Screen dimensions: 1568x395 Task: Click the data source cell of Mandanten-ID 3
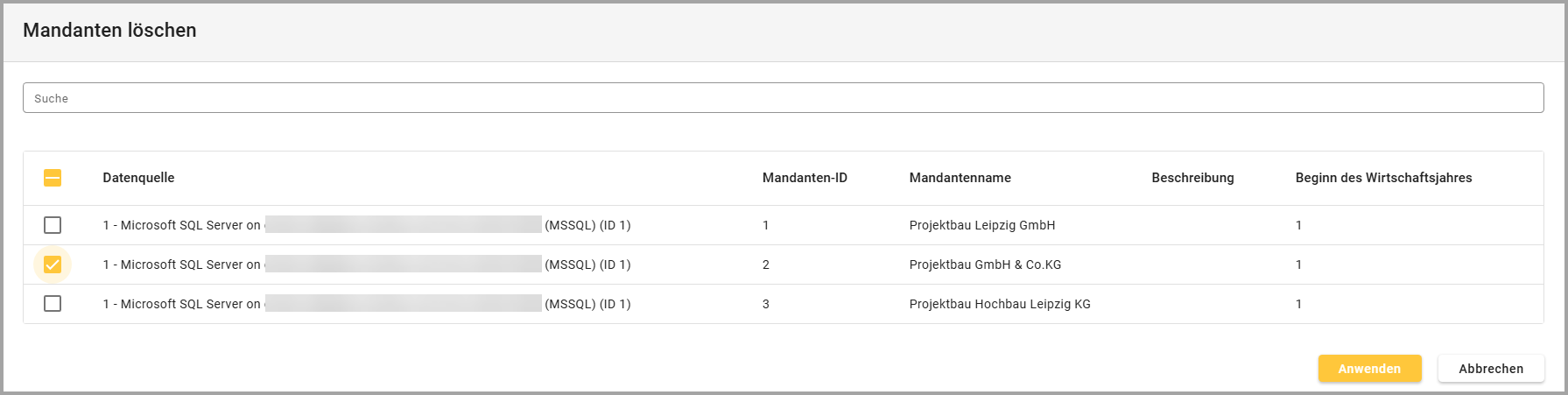(x=366, y=304)
